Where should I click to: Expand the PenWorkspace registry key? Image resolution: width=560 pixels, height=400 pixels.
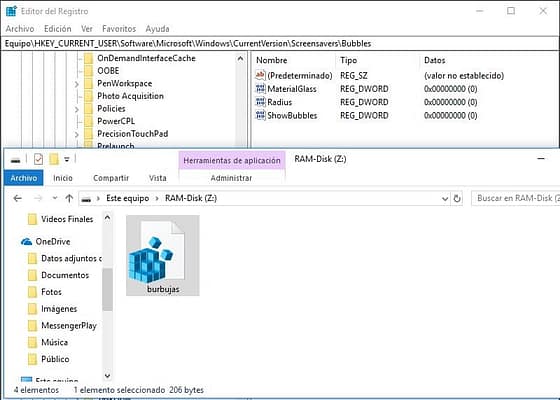(x=77, y=84)
